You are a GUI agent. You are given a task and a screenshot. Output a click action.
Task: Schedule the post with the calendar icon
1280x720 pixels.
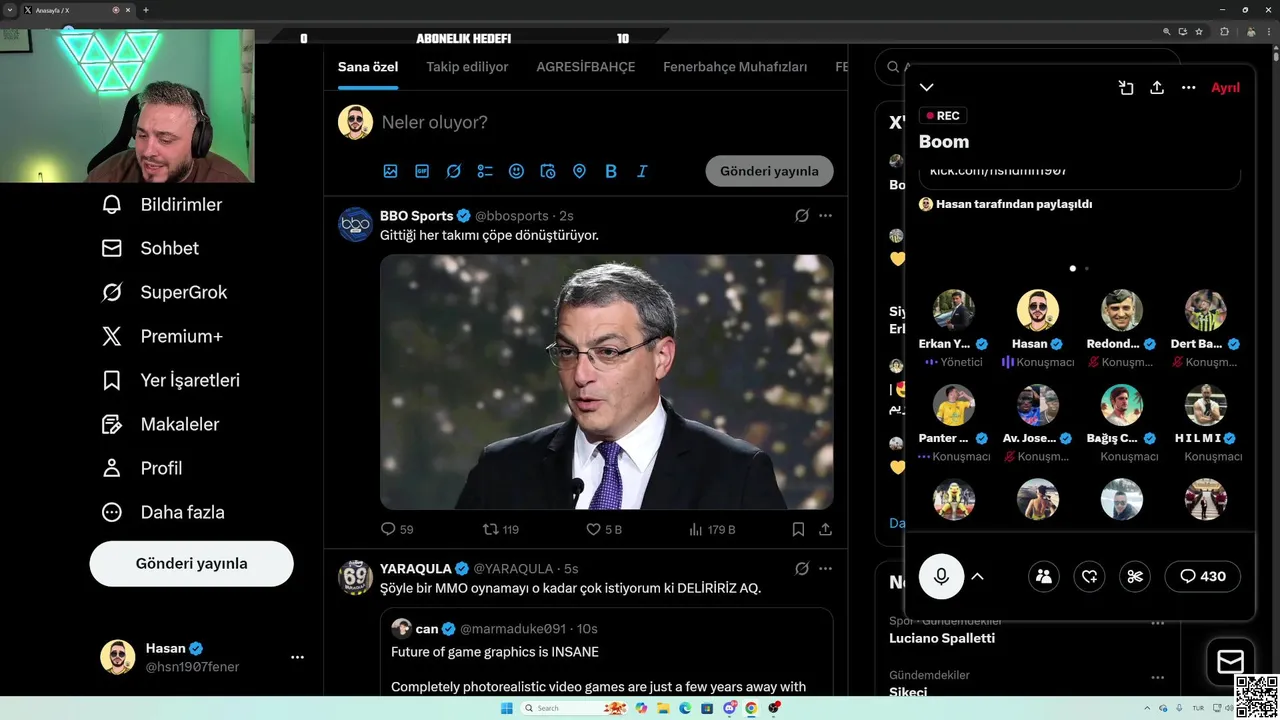coord(548,171)
